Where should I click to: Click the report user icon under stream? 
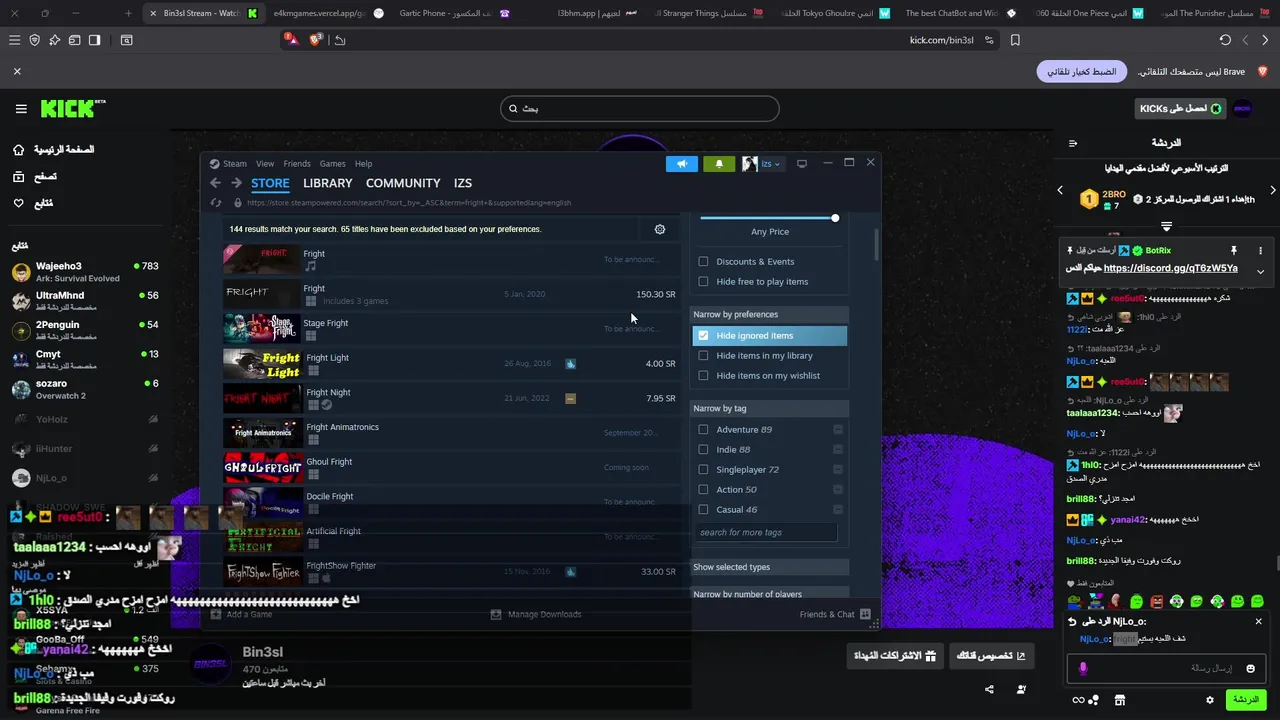(1021, 689)
